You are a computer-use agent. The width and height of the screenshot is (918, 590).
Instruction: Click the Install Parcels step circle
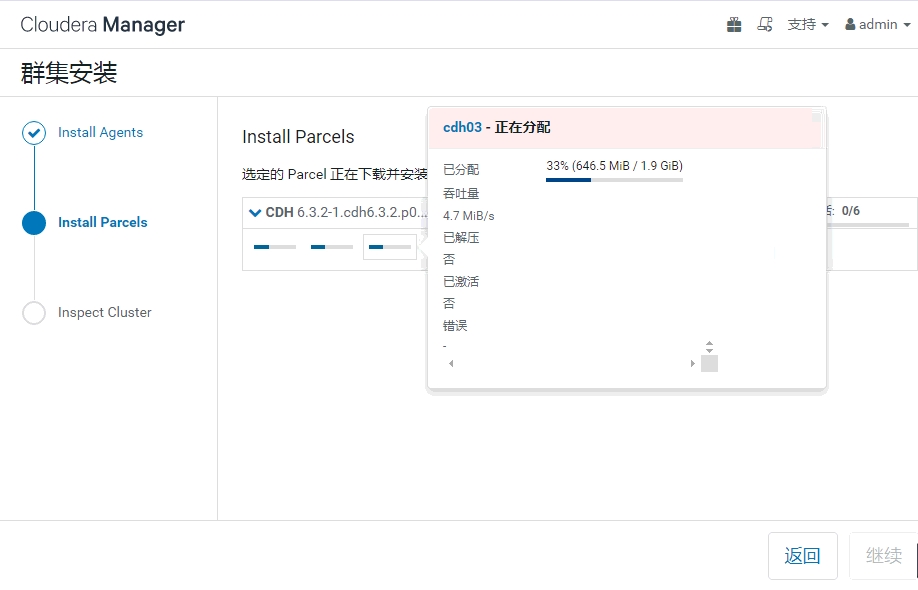[34, 223]
